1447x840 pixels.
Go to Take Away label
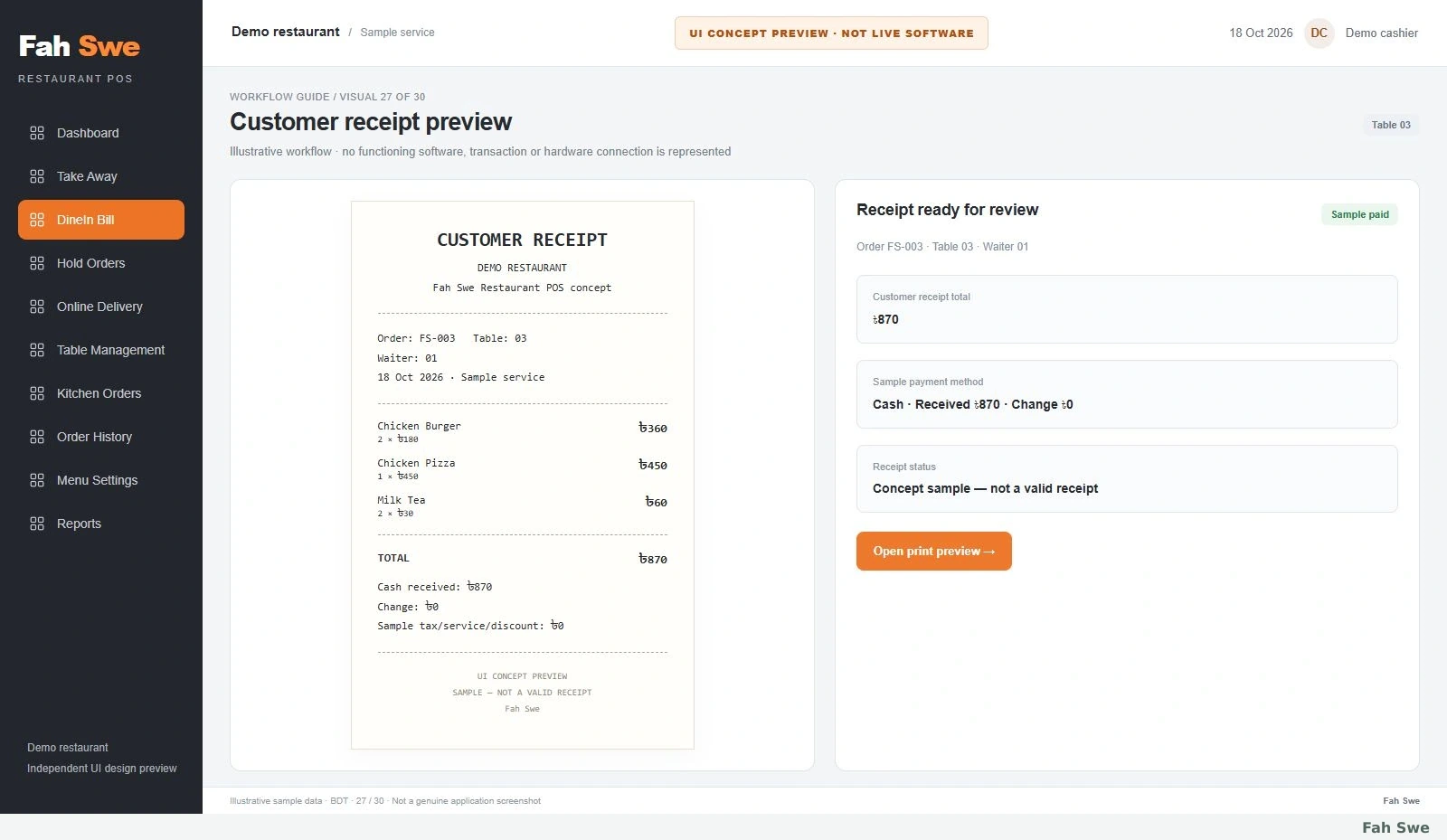tap(87, 176)
